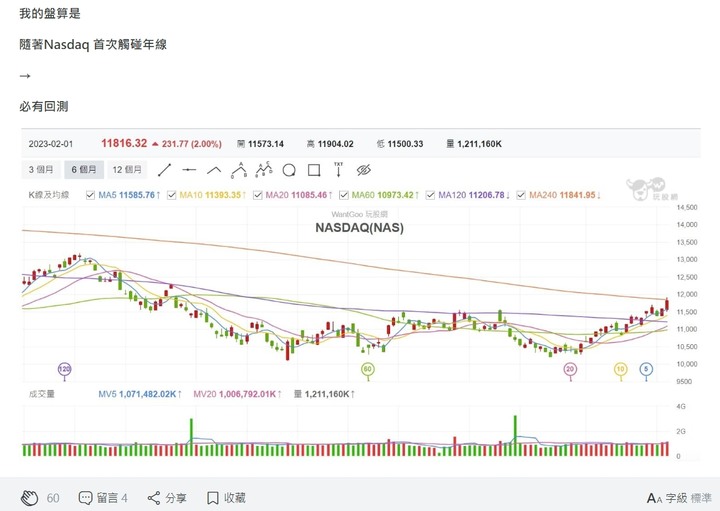The width and height of the screenshot is (720, 511).
Task: Click the MA120 11206.78 value label
Action: pyautogui.click(x=474, y=195)
